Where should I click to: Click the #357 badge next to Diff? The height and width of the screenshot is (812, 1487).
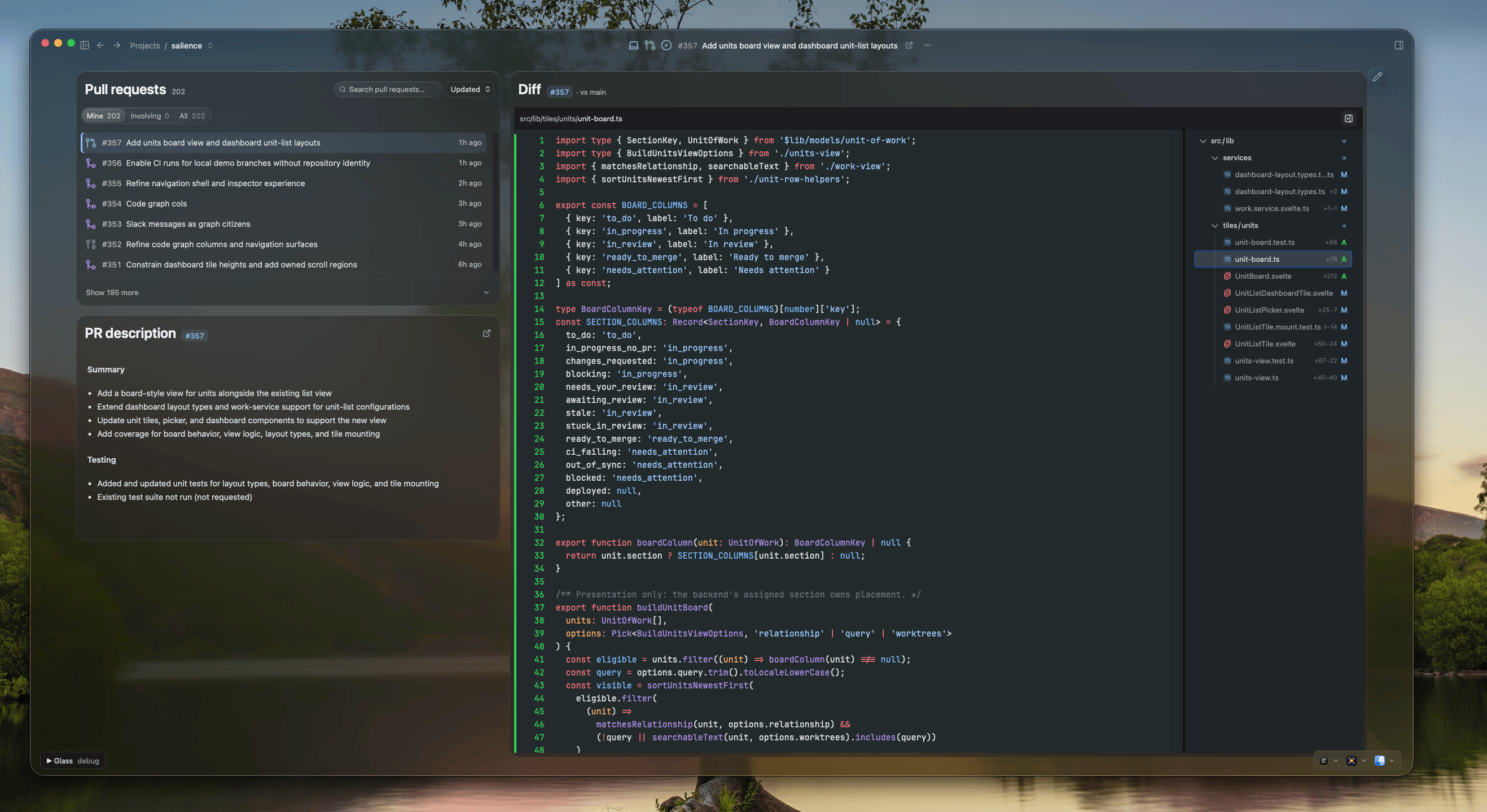click(559, 92)
